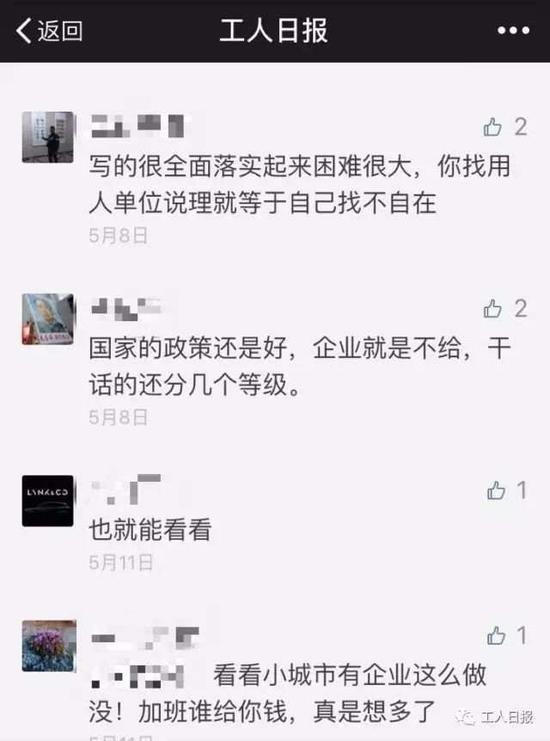The image size is (550, 741).
Task: Tap the blurred username of fourth commenter
Action: pyautogui.click(x=145, y=637)
